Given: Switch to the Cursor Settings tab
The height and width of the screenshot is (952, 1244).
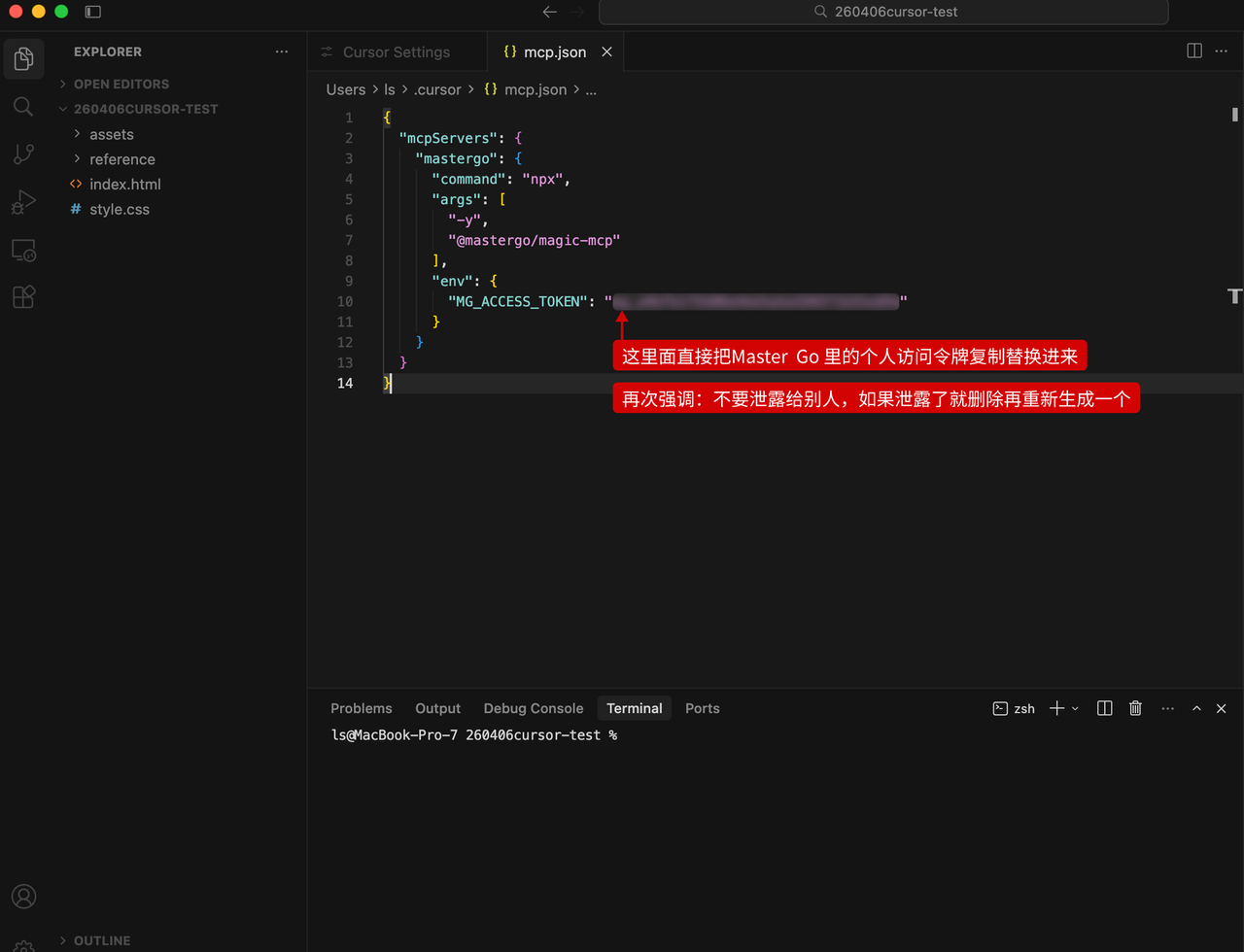Looking at the screenshot, I should coord(396,51).
